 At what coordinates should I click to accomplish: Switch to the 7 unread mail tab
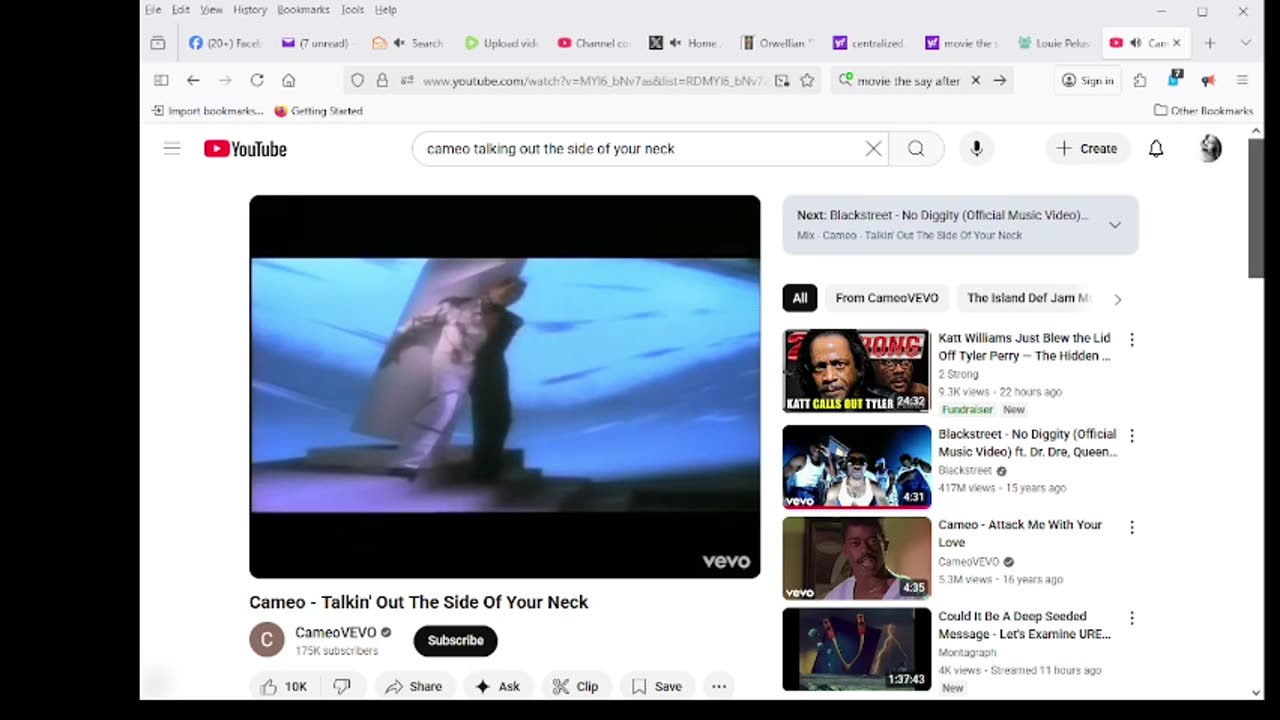coord(316,43)
